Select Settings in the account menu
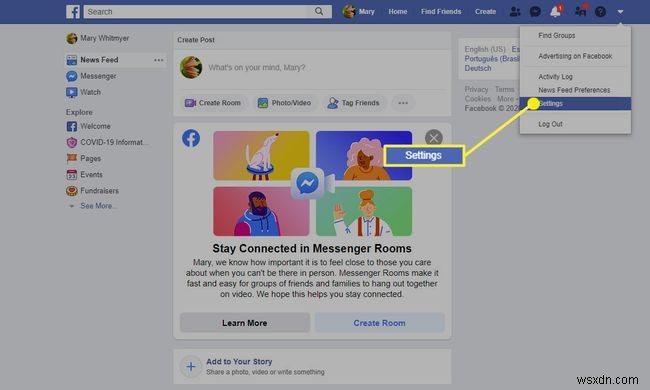 tap(575, 104)
